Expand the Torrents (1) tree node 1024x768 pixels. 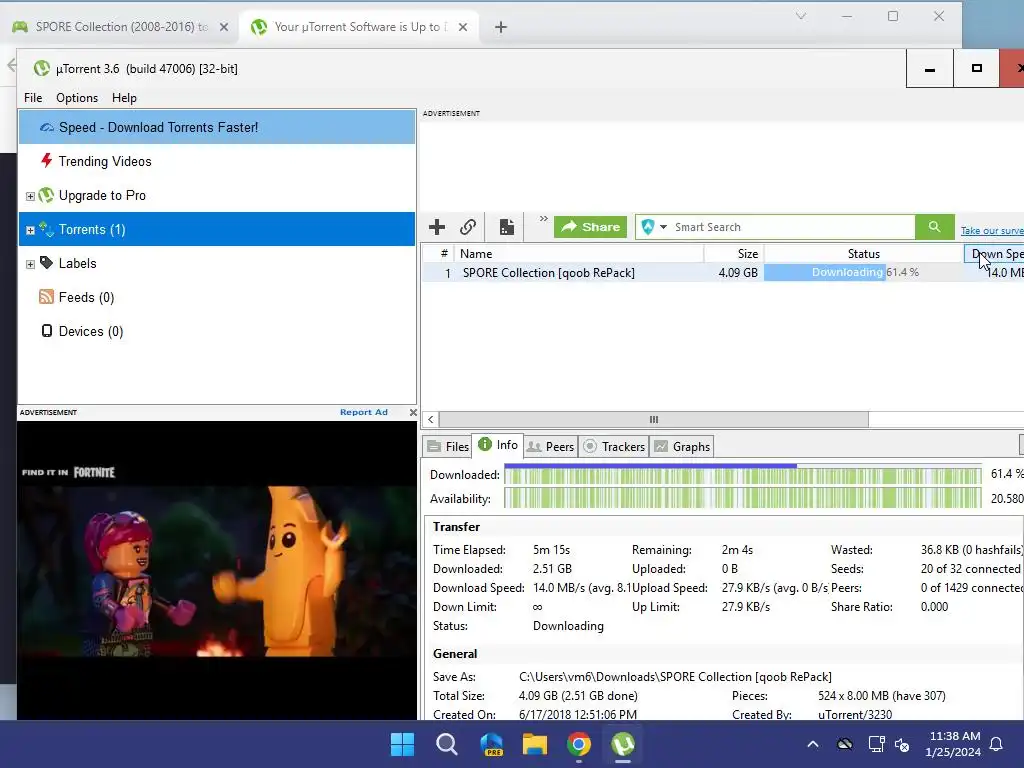(30, 230)
